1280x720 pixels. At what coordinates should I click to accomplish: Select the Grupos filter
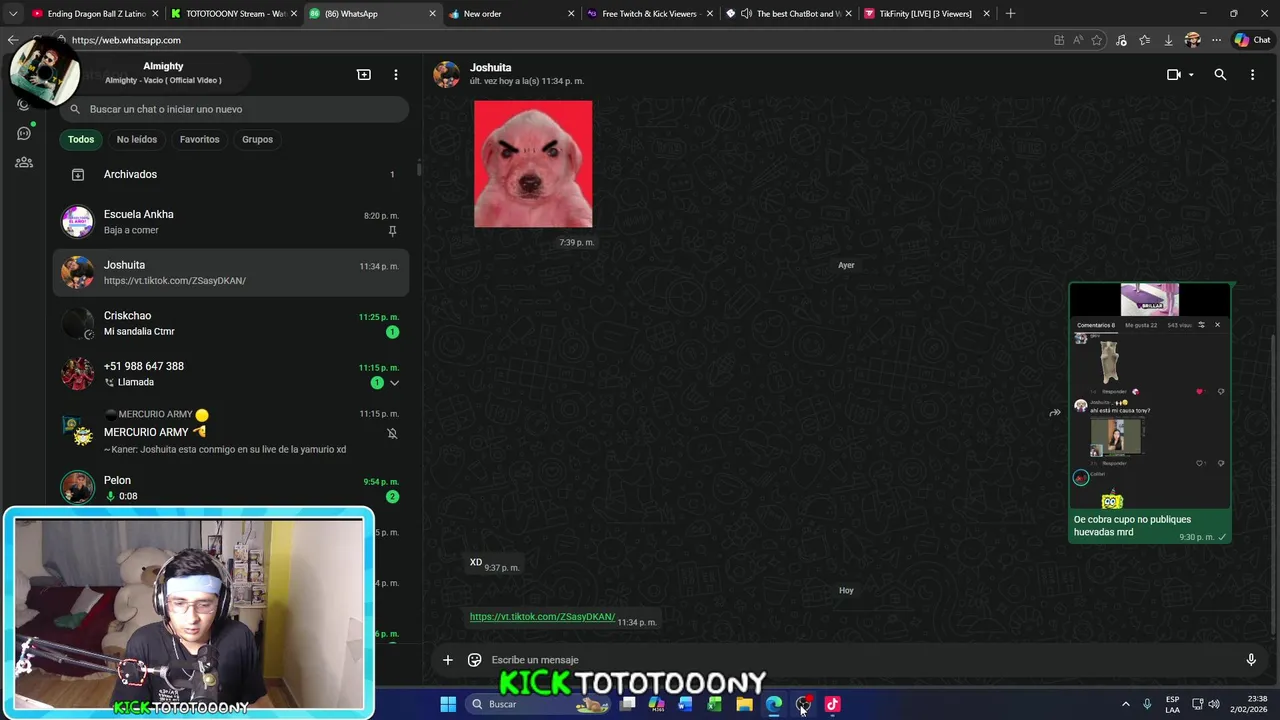[257, 139]
